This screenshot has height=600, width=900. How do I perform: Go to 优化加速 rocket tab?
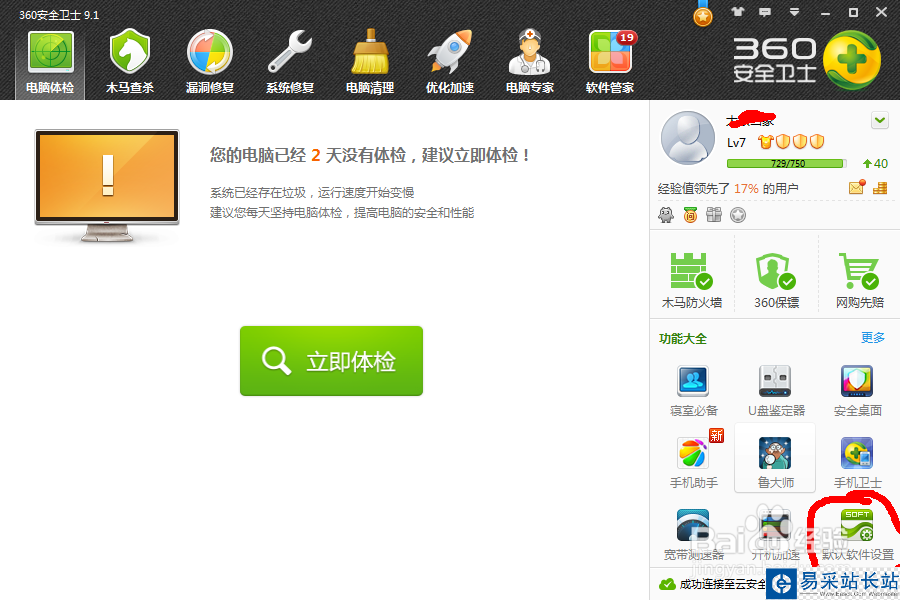450,63
